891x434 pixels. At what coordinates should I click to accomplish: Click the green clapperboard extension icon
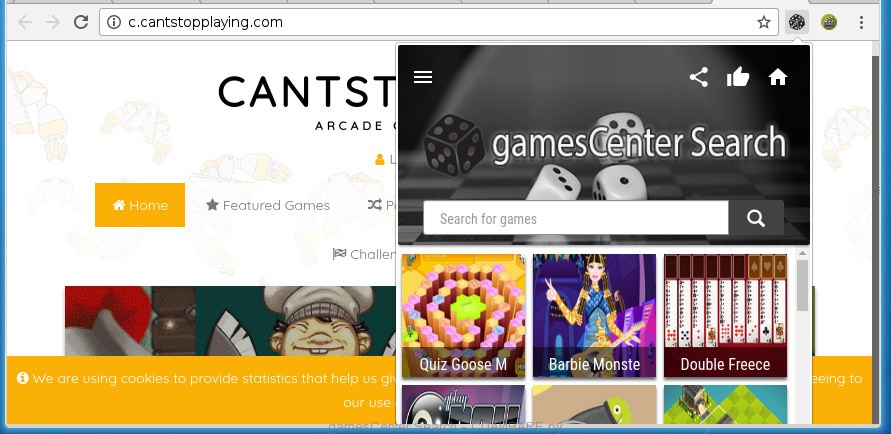pyautogui.click(x=829, y=22)
